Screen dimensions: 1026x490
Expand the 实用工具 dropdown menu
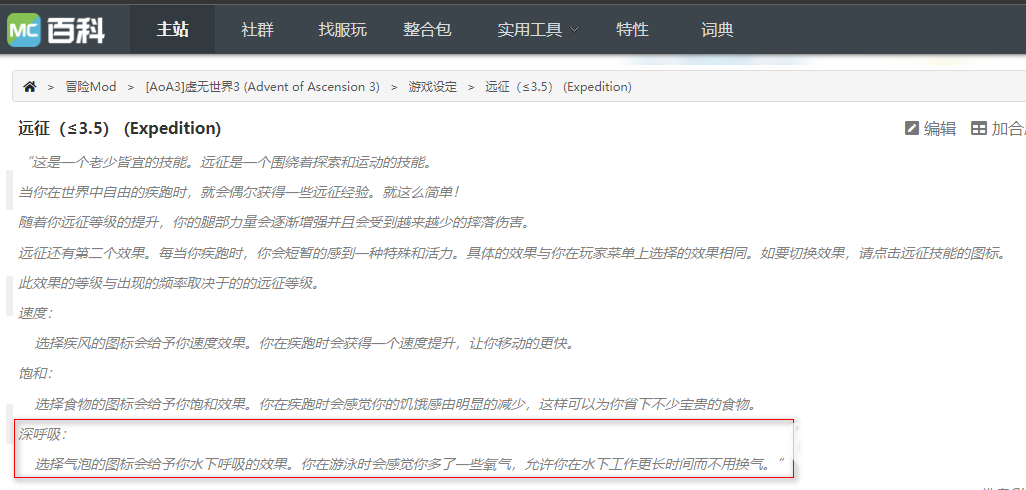[x=538, y=29]
